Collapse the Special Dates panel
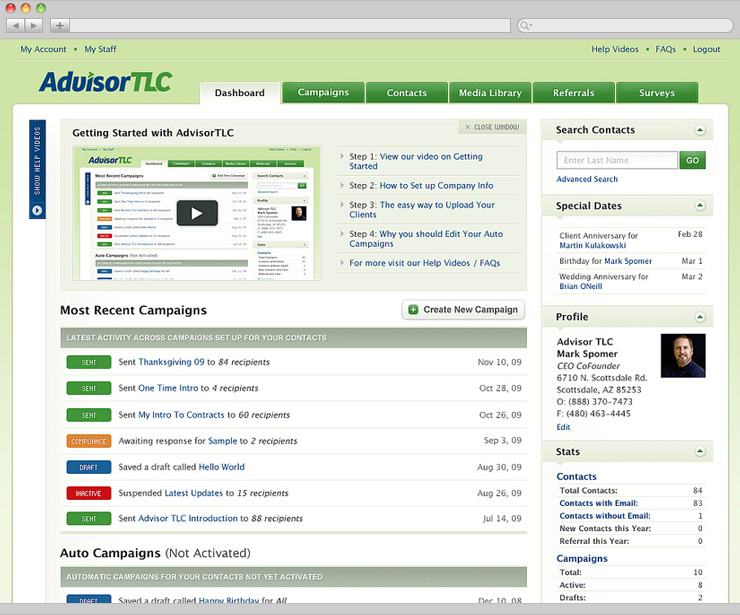The image size is (740, 615). (x=700, y=205)
